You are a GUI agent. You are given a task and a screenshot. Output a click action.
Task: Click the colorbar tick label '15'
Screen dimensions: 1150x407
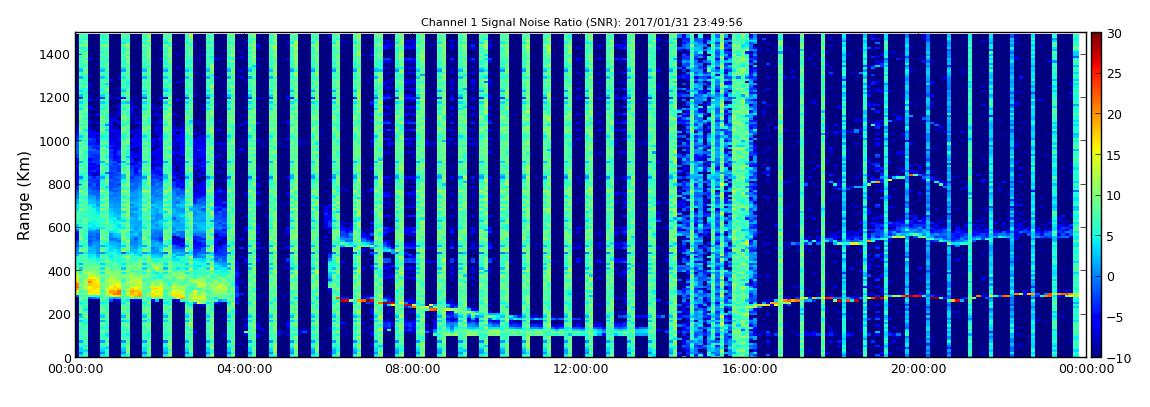[1114, 155]
